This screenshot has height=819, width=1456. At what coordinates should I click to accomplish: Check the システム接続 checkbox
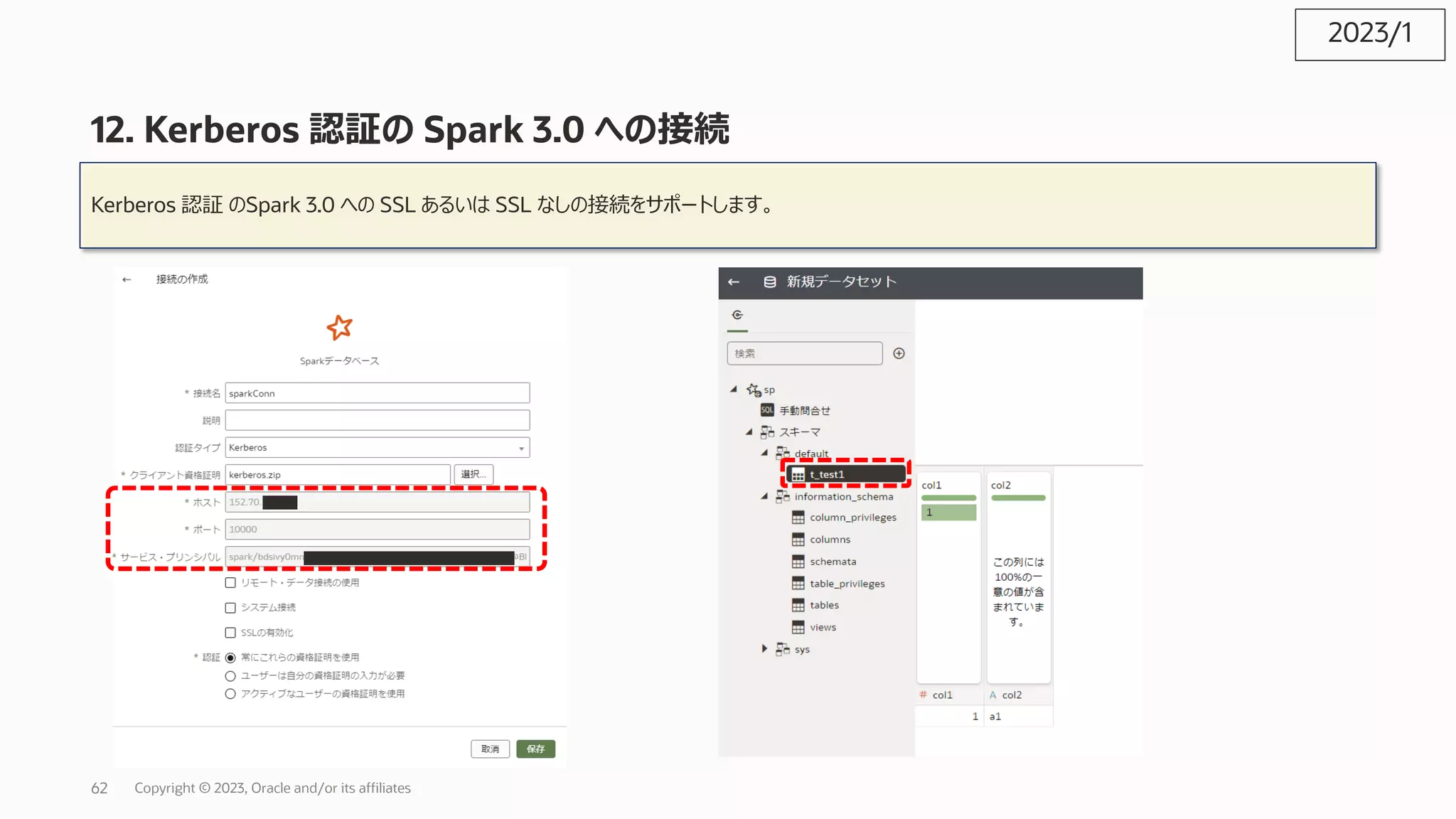coord(230,608)
